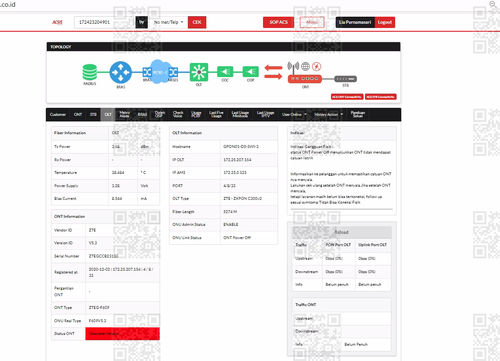Screen dimensions: 500x361
Task: Open the No Inet/Telp dropdown
Action: 168,22
